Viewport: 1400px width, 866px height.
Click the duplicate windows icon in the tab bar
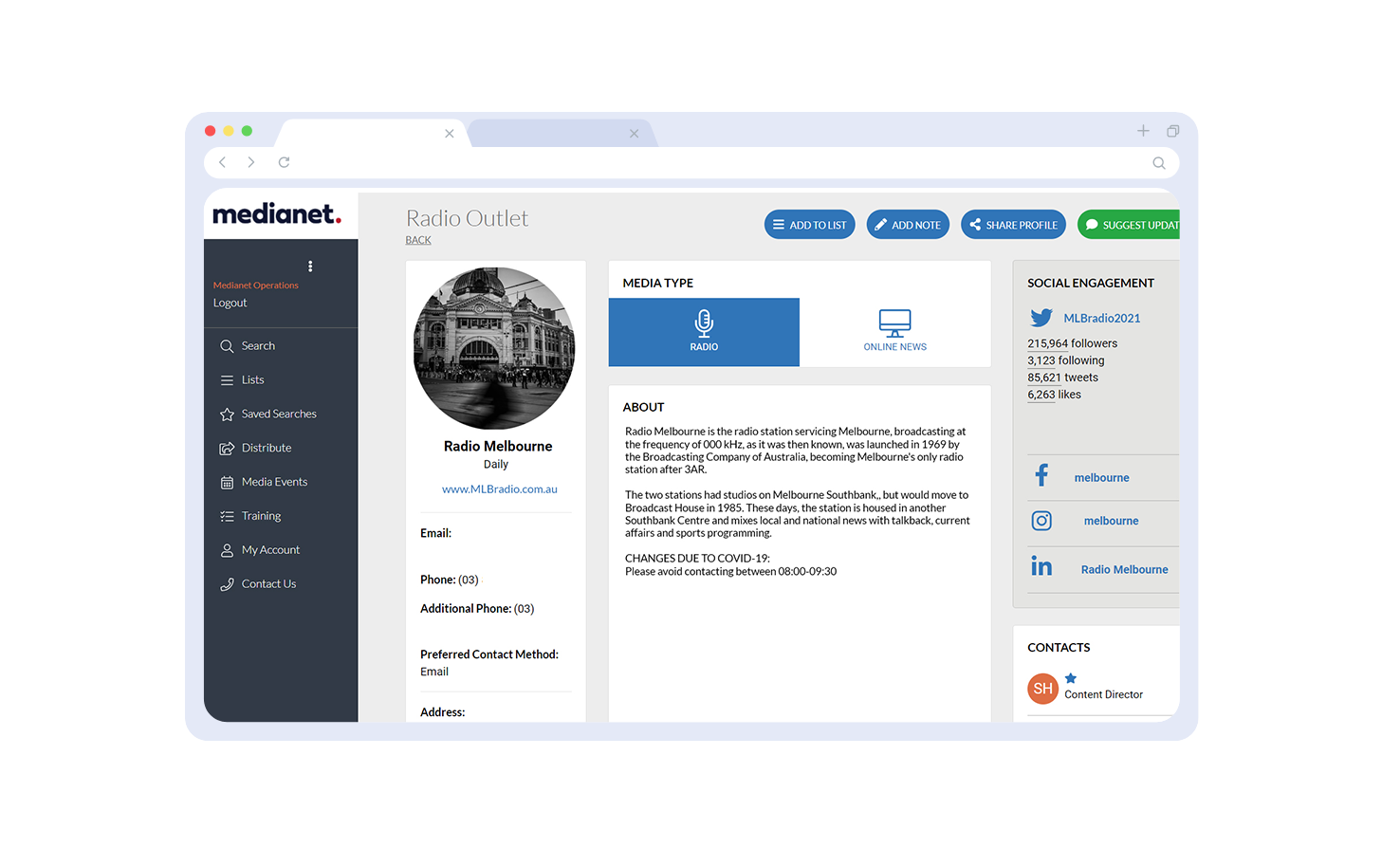click(x=1173, y=131)
